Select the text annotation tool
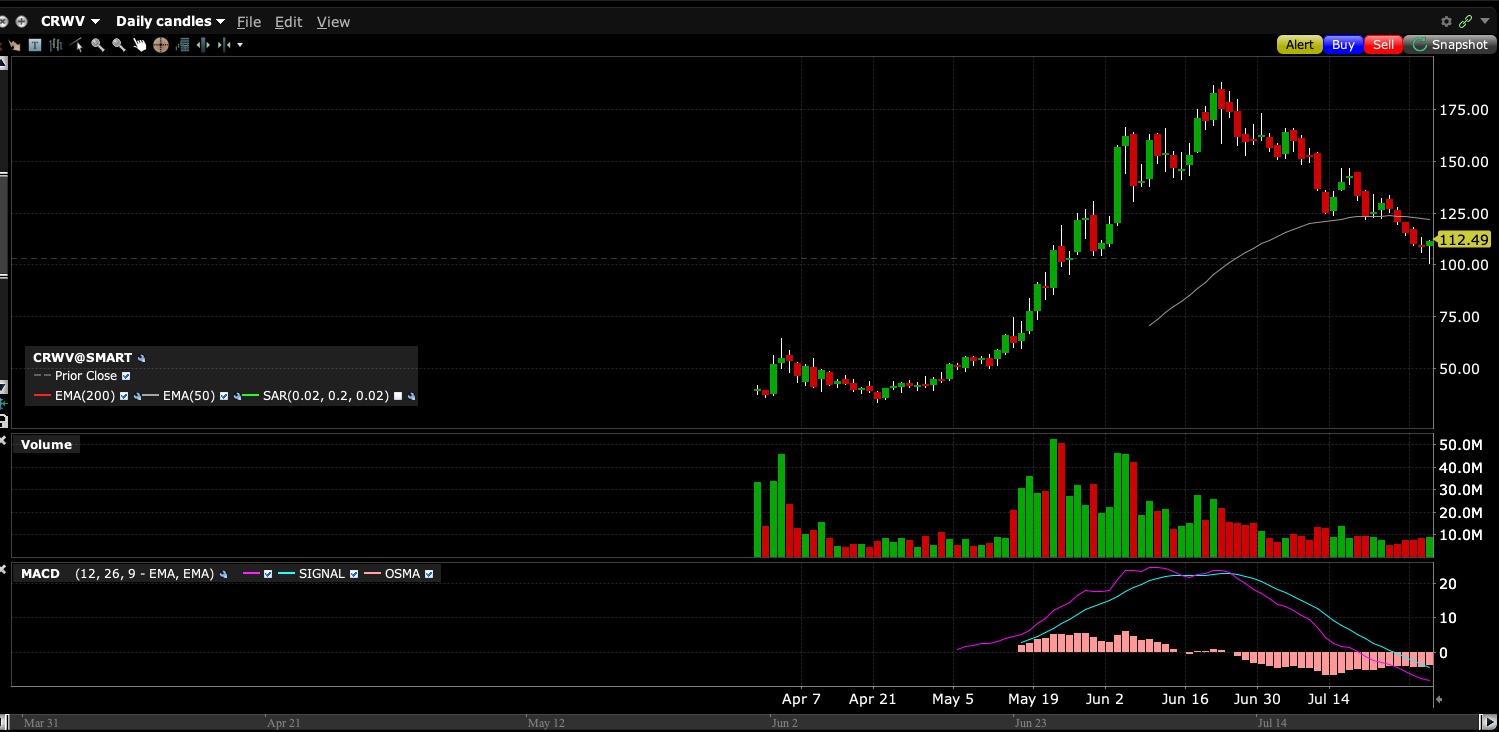Image resolution: width=1499 pixels, height=732 pixels. pos(35,45)
